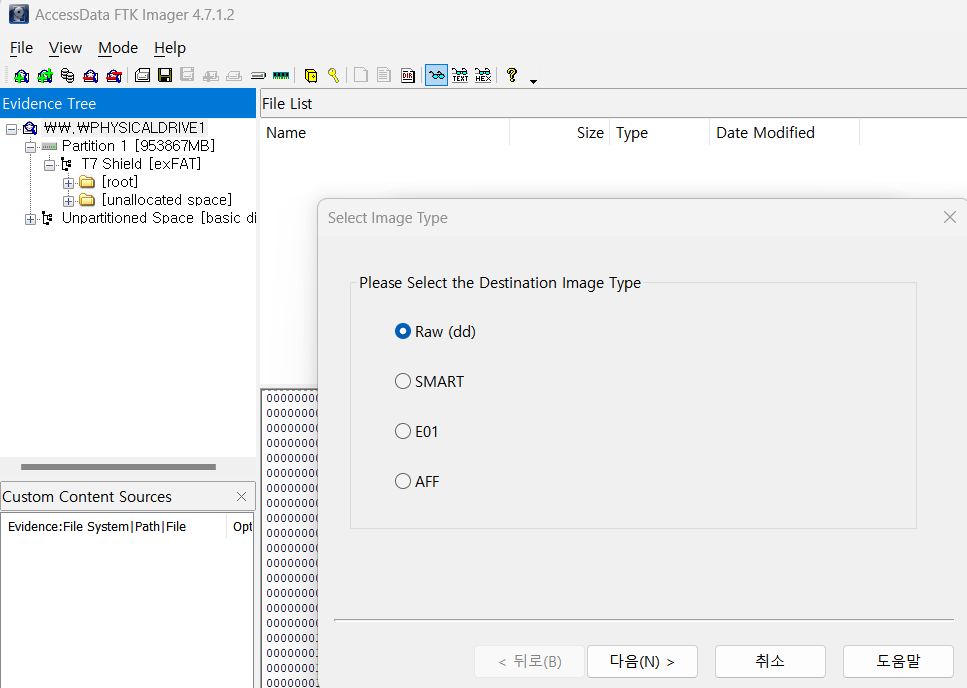Click the Evidence Tree panel header
This screenshot has height=688, width=967.
click(x=128, y=104)
